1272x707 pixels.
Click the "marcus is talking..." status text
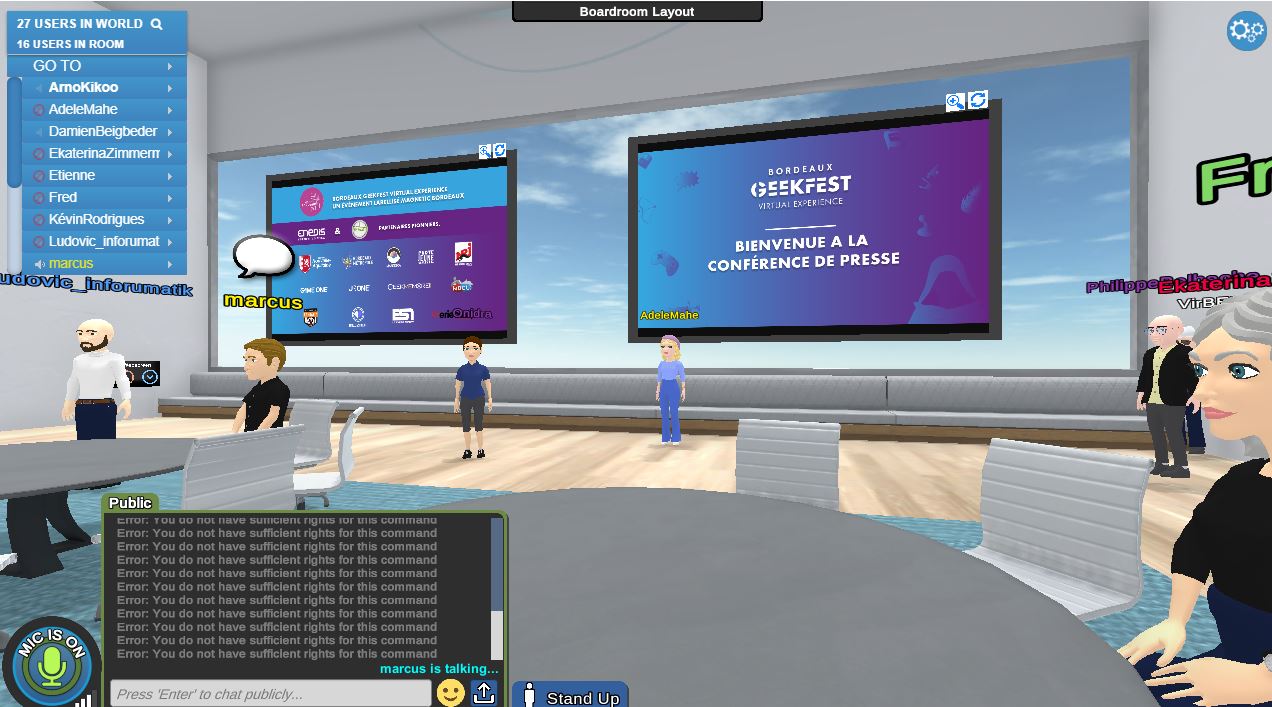[439, 669]
